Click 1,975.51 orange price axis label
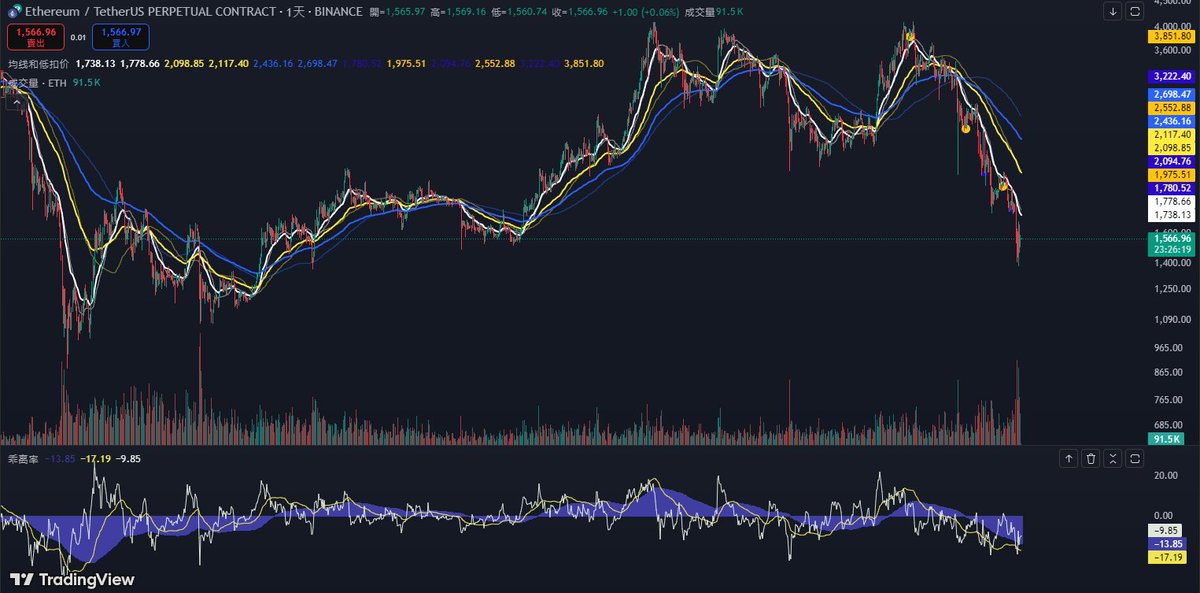1200x593 pixels. [x=1171, y=175]
